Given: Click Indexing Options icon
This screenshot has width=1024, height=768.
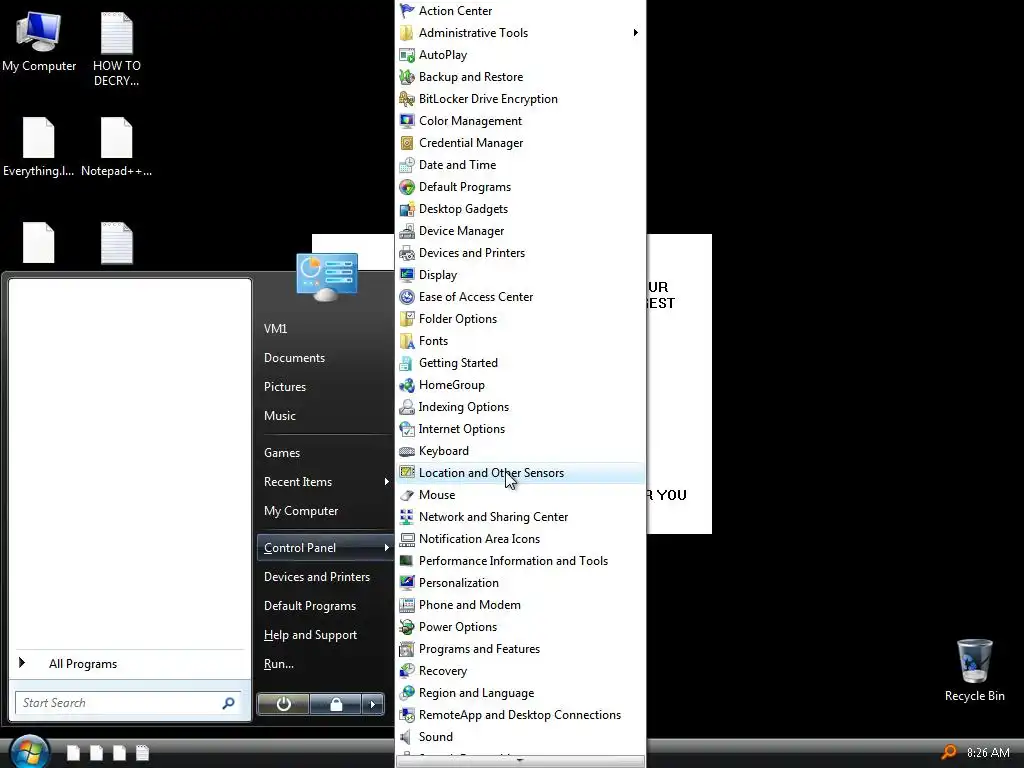Looking at the screenshot, I should pyautogui.click(x=407, y=407).
